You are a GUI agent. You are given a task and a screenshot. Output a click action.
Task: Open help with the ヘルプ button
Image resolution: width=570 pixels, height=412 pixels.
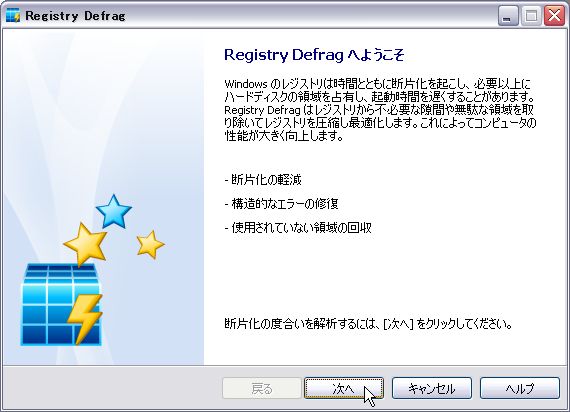519,388
